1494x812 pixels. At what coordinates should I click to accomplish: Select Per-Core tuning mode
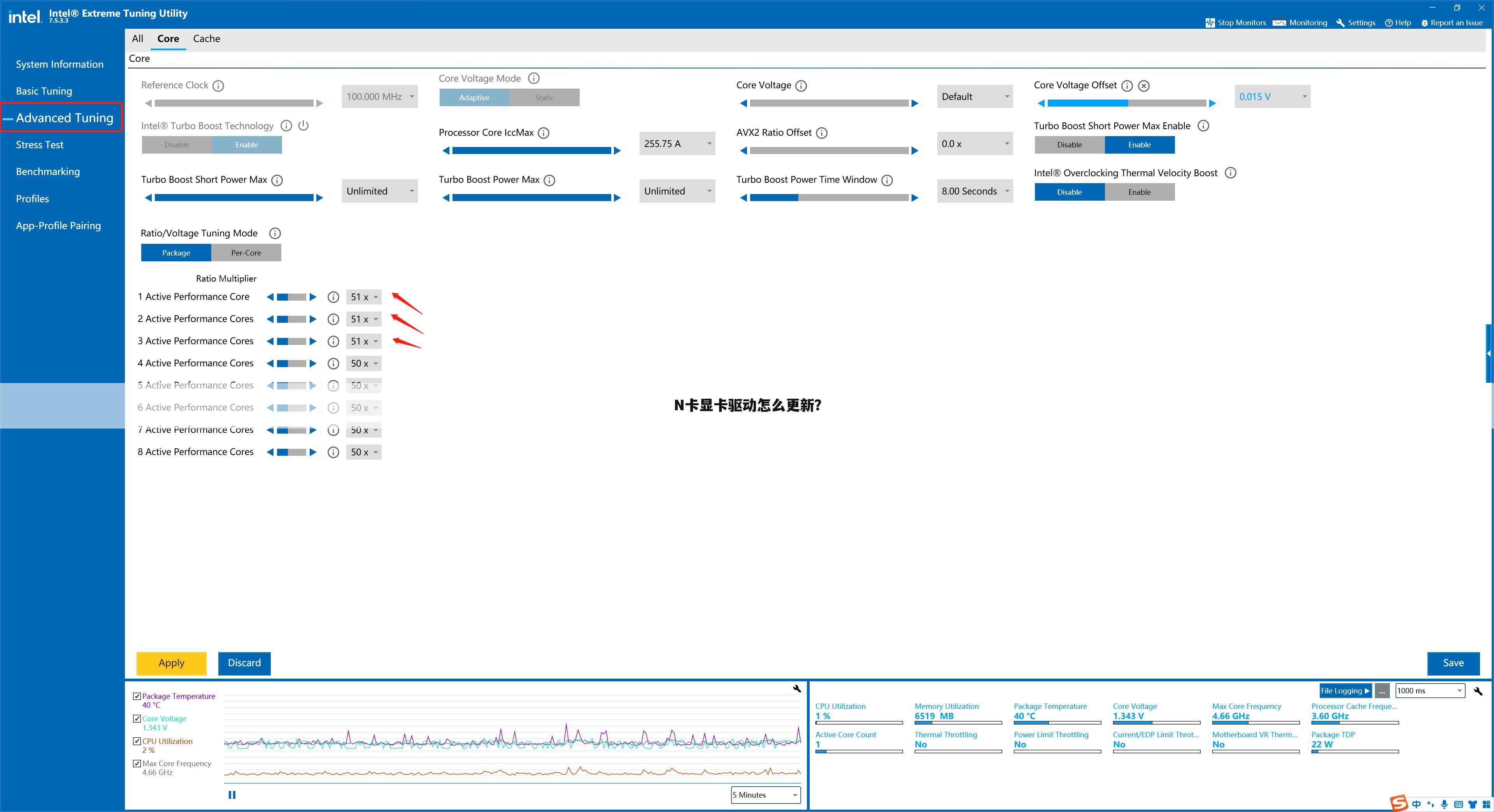click(246, 253)
